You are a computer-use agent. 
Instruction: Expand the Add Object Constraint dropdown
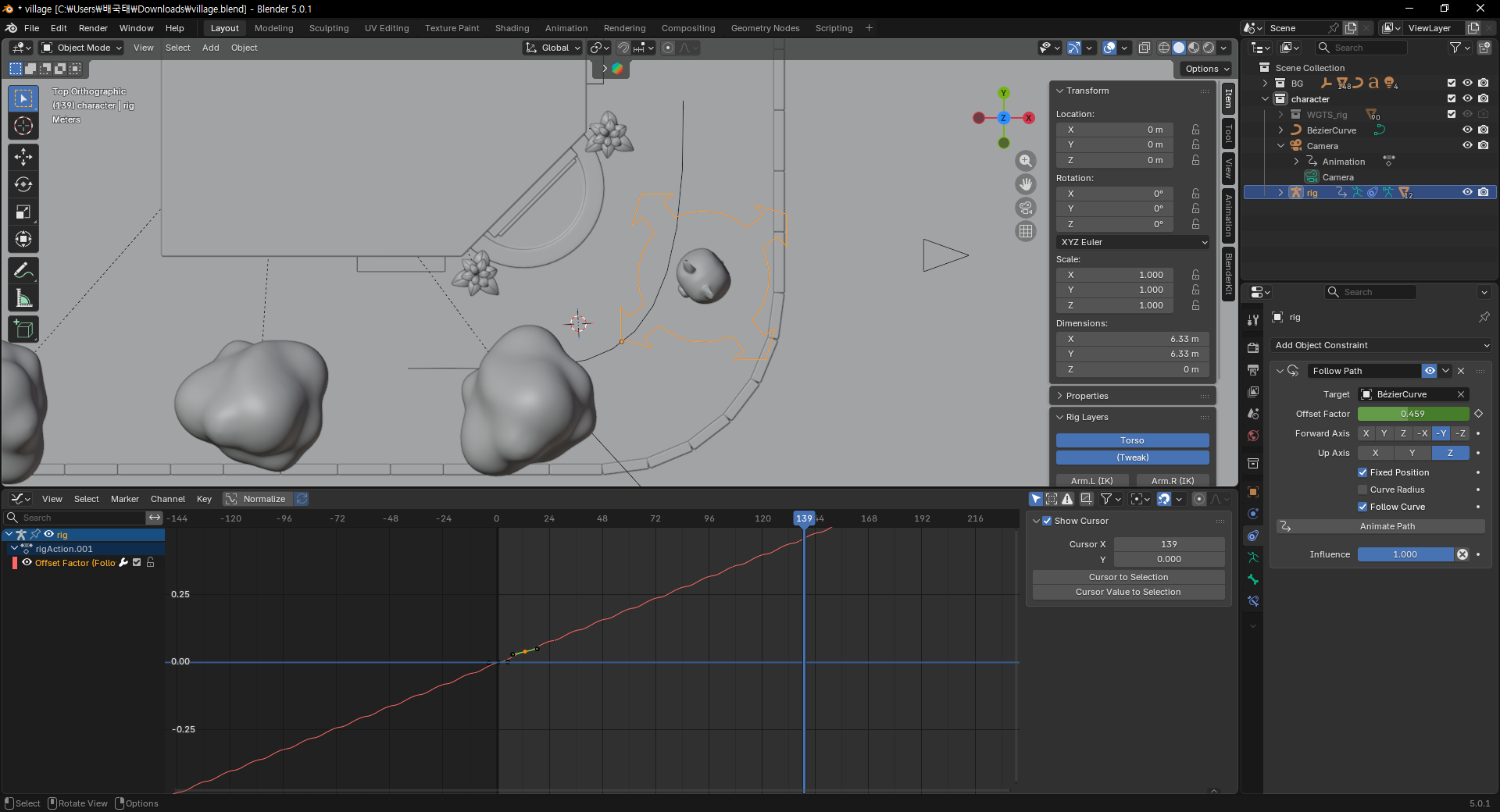1381,345
